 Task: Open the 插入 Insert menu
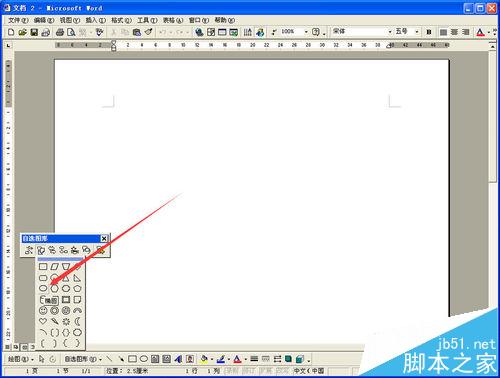coord(95,20)
